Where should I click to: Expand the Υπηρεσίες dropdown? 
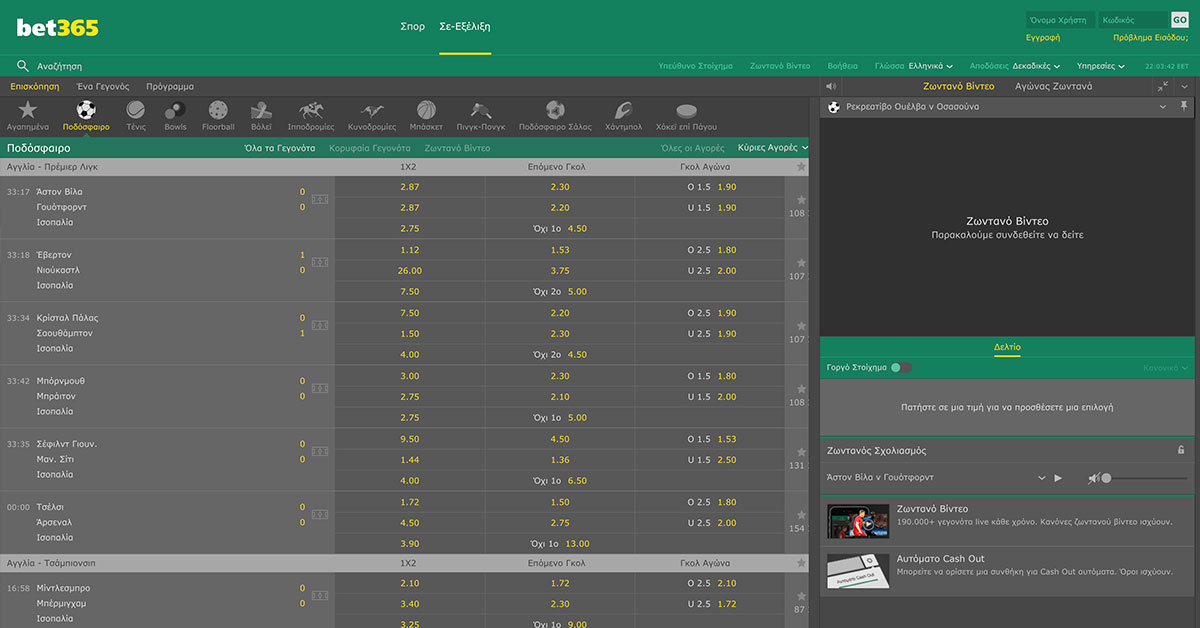coord(1102,66)
